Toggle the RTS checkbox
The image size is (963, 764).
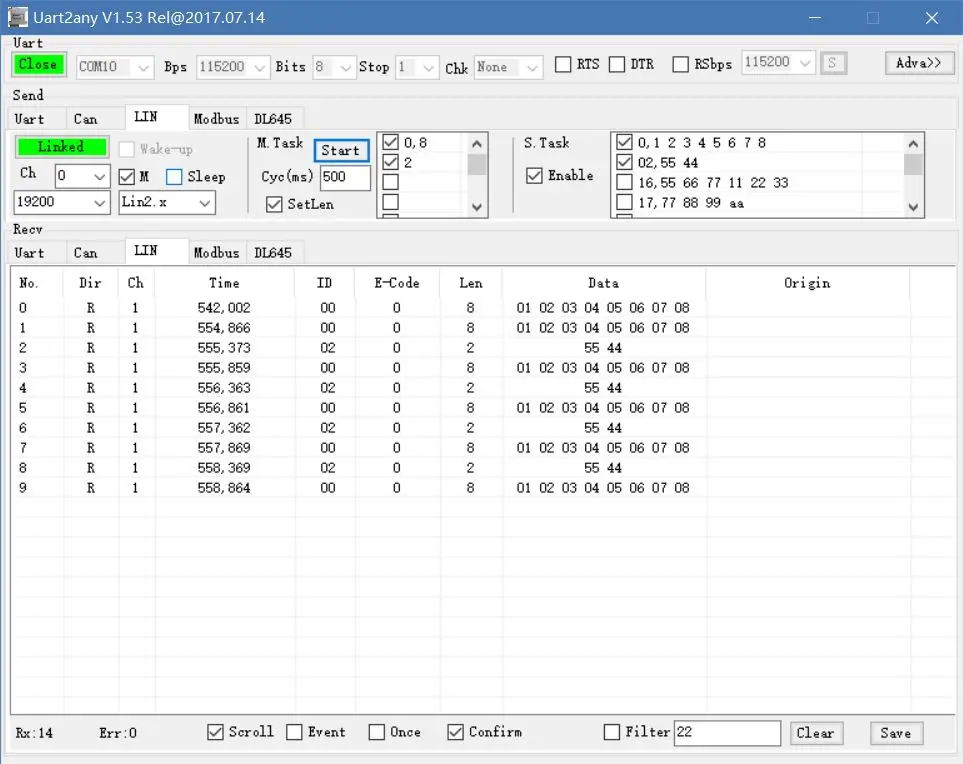tap(563, 64)
